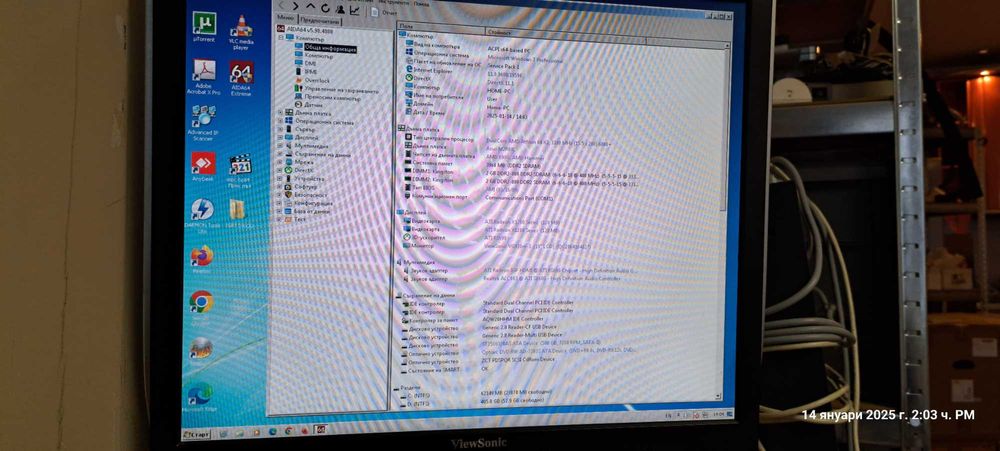The height and width of the screenshot is (451, 1000).
Task: Click the clock in the system tray
Action: click(718, 414)
